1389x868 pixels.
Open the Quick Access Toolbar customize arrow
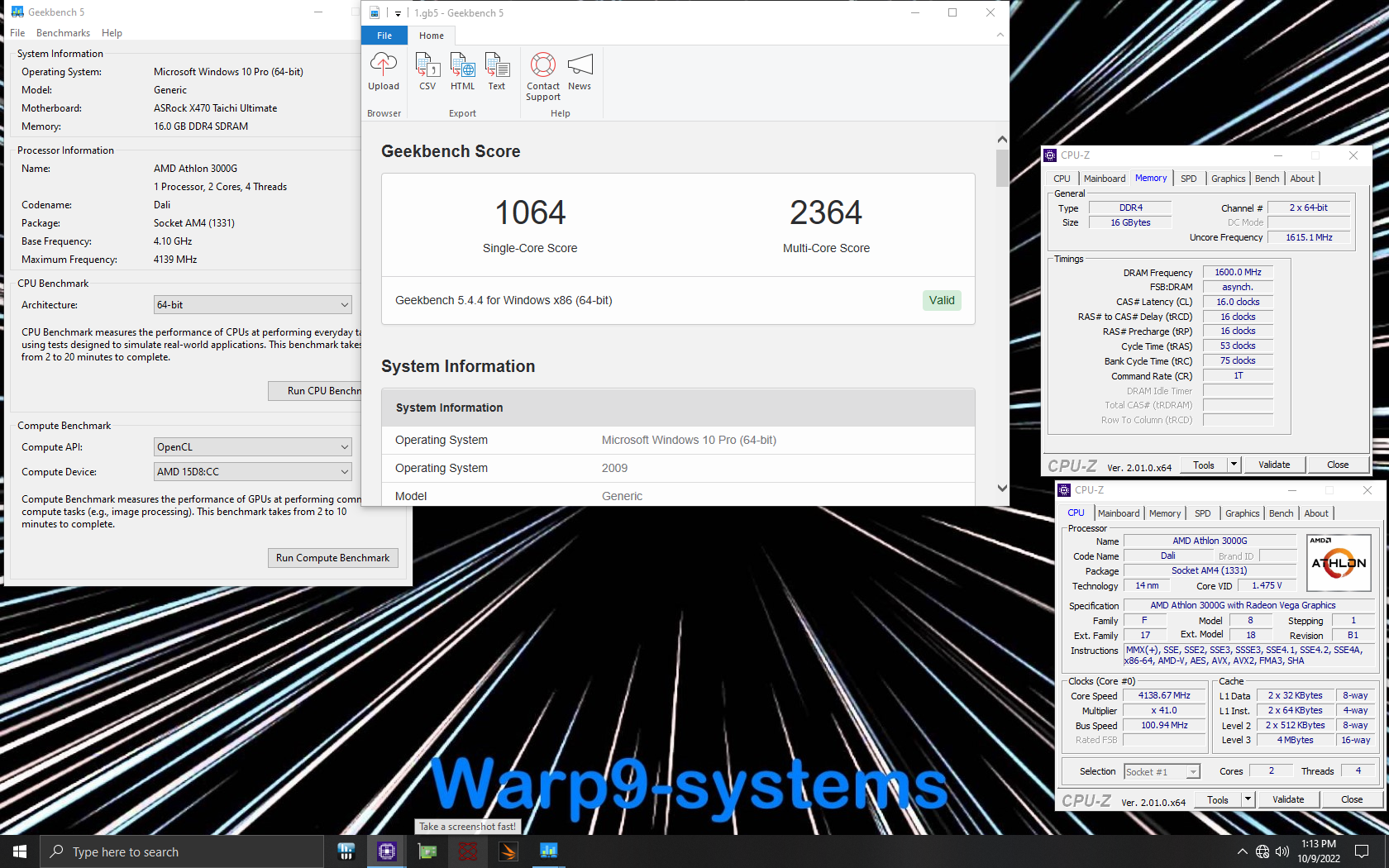pos(398,13)
